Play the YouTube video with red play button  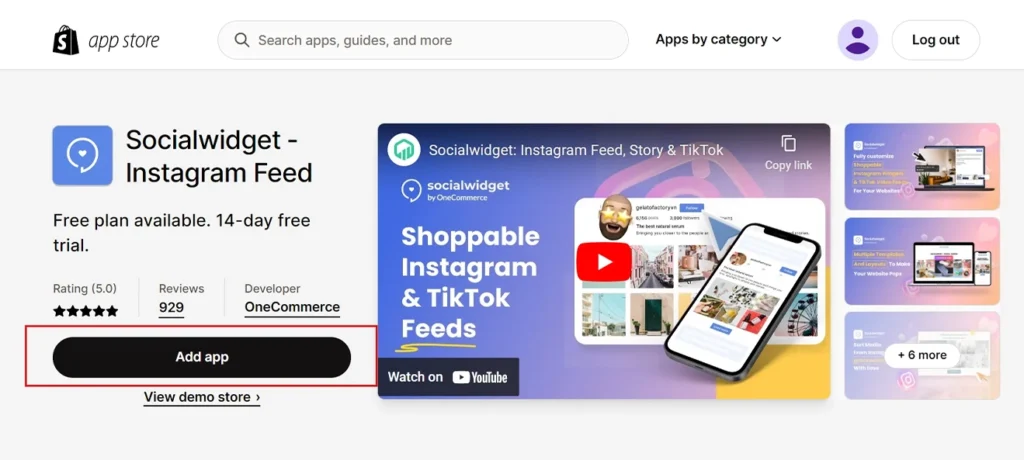[603, 262]
